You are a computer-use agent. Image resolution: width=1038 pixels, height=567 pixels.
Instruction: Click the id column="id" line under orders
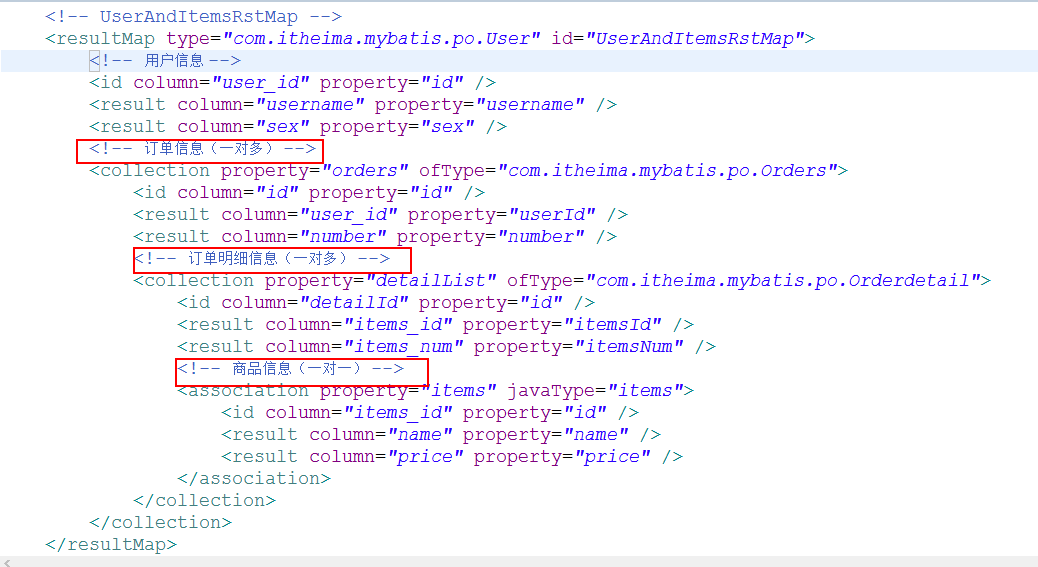click(x=309, y=193)
